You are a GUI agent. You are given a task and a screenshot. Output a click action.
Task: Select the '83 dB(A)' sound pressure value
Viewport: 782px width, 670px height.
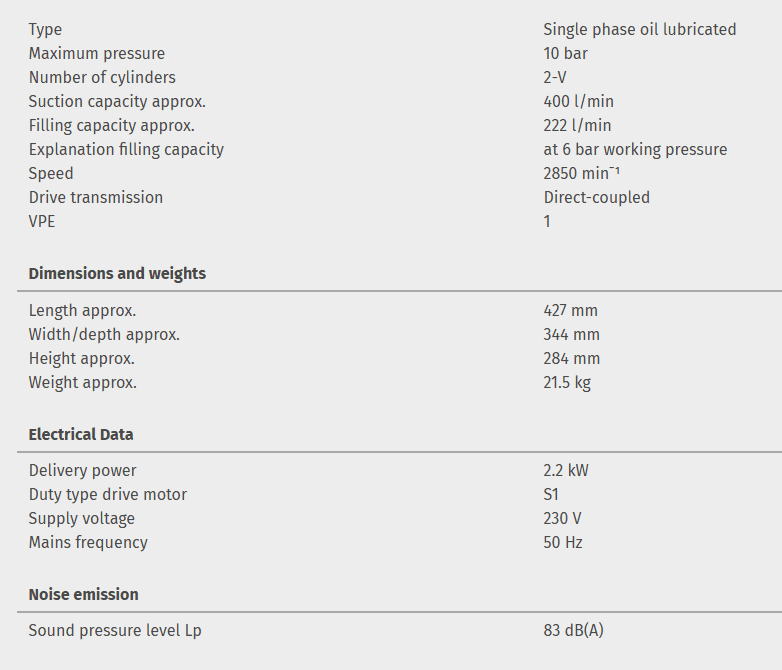click(x=573, y=630)
